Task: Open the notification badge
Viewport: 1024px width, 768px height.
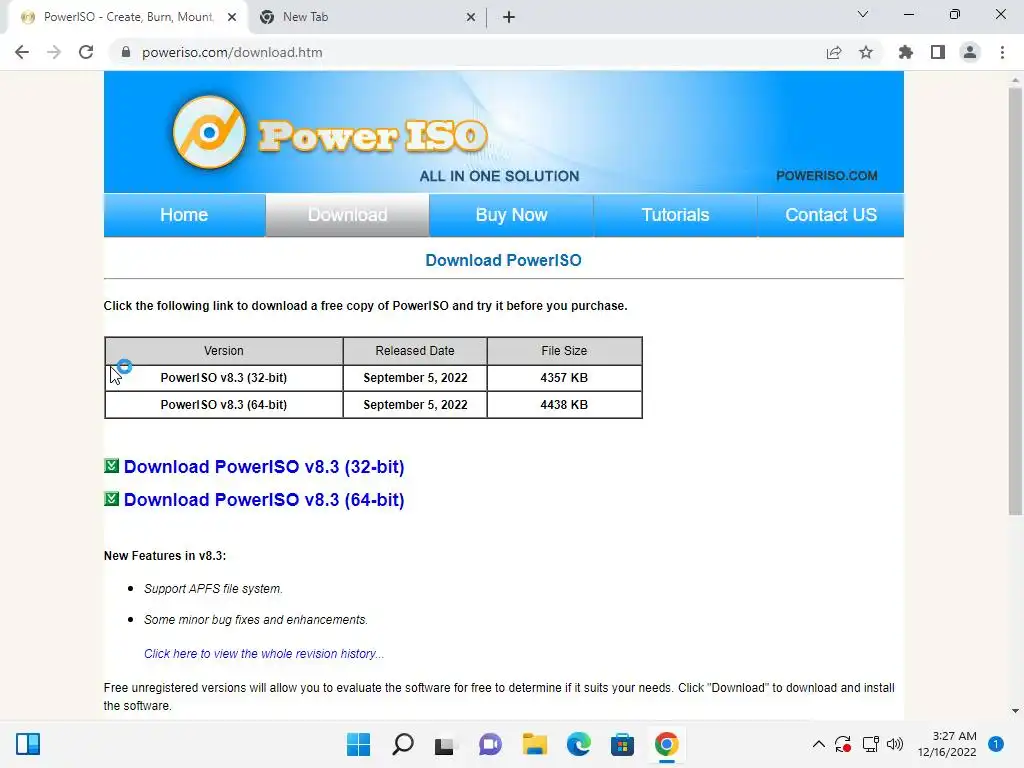Action: point(996,744)
